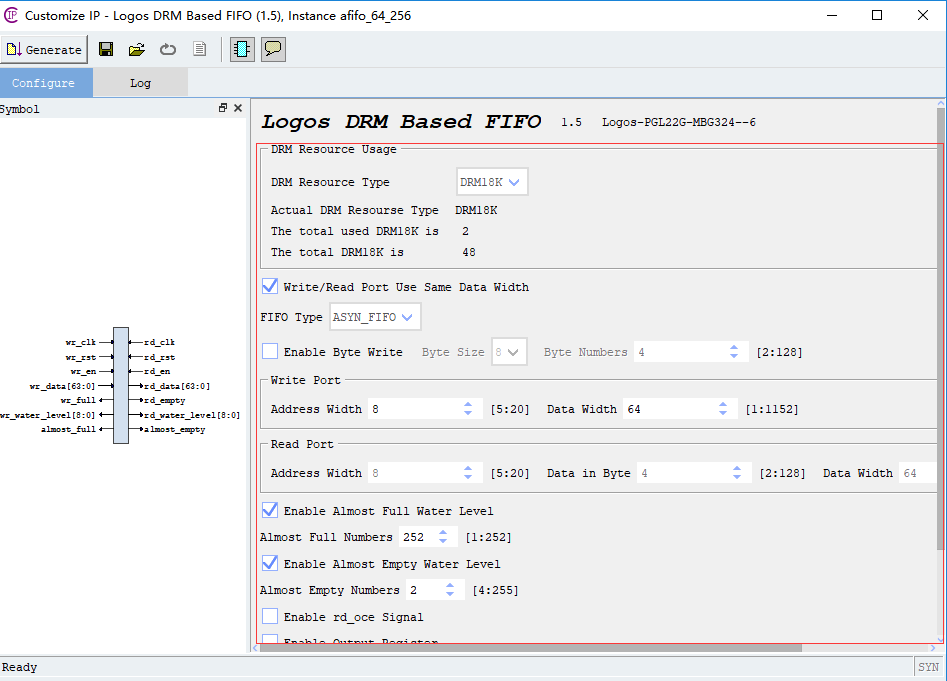Close the Symbol panel
Image resolution: width=947 pixels, height=681 pixels.
[x=238, y=107]
